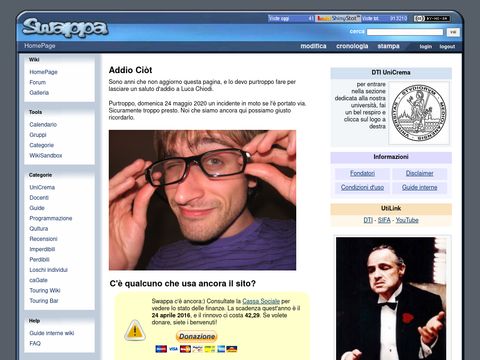The width and height of the screenshot is (480, 360).
Task: Open the cronologia page history
Action: (x=352, y=46)
